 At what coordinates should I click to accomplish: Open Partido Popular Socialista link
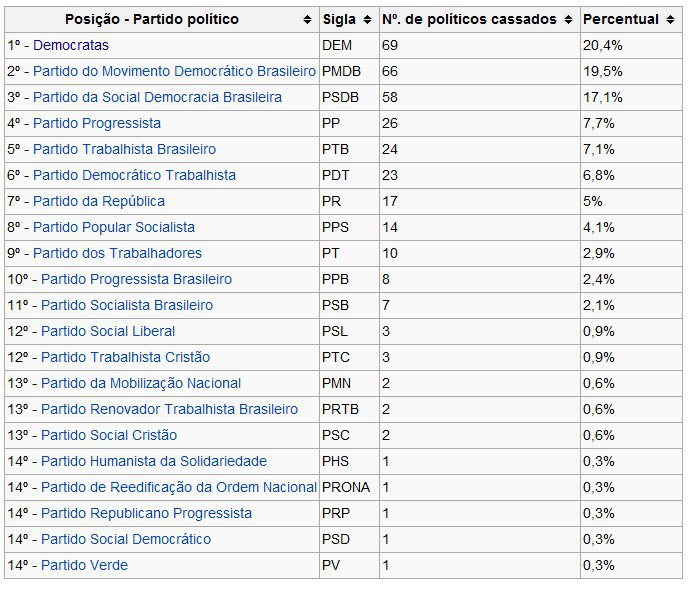114,227
